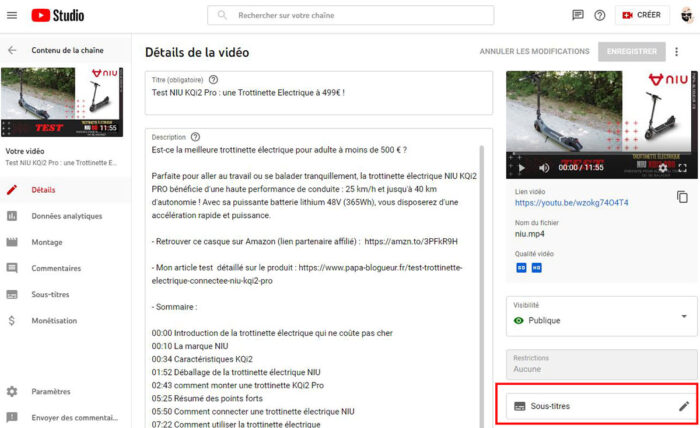
Task: Open the help question mark icon
Action: coord(600,15)
